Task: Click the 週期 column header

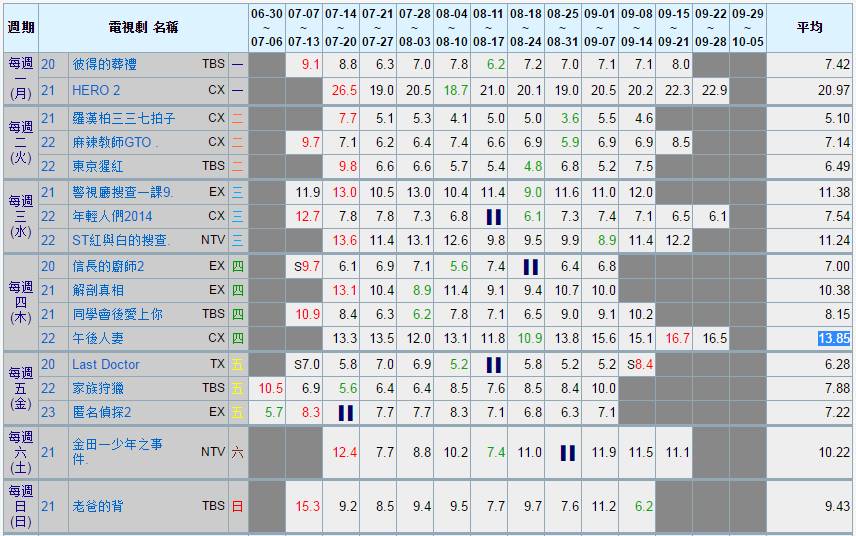Action: [21, 27]
